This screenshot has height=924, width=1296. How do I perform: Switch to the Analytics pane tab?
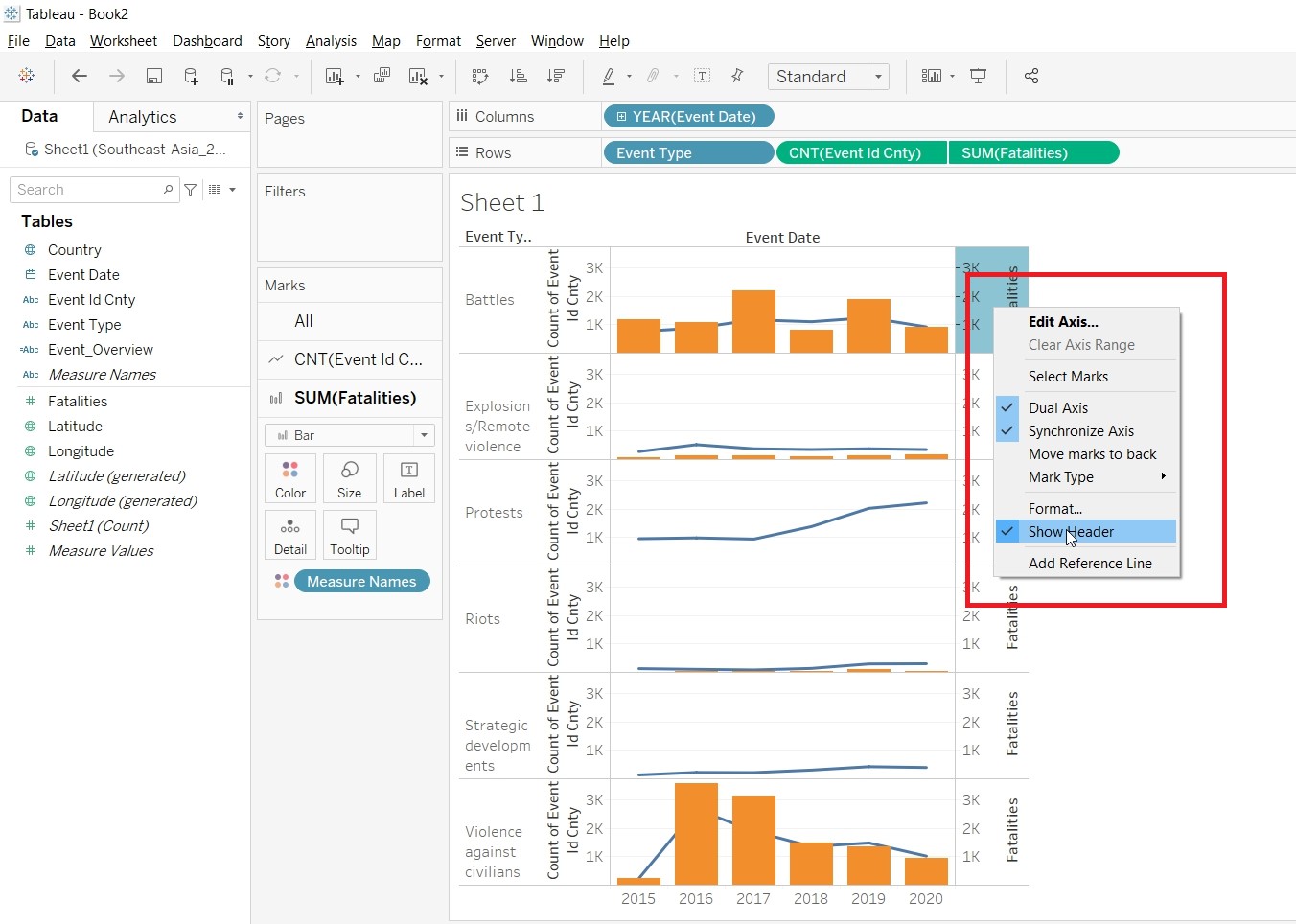(x=143, y=117)
